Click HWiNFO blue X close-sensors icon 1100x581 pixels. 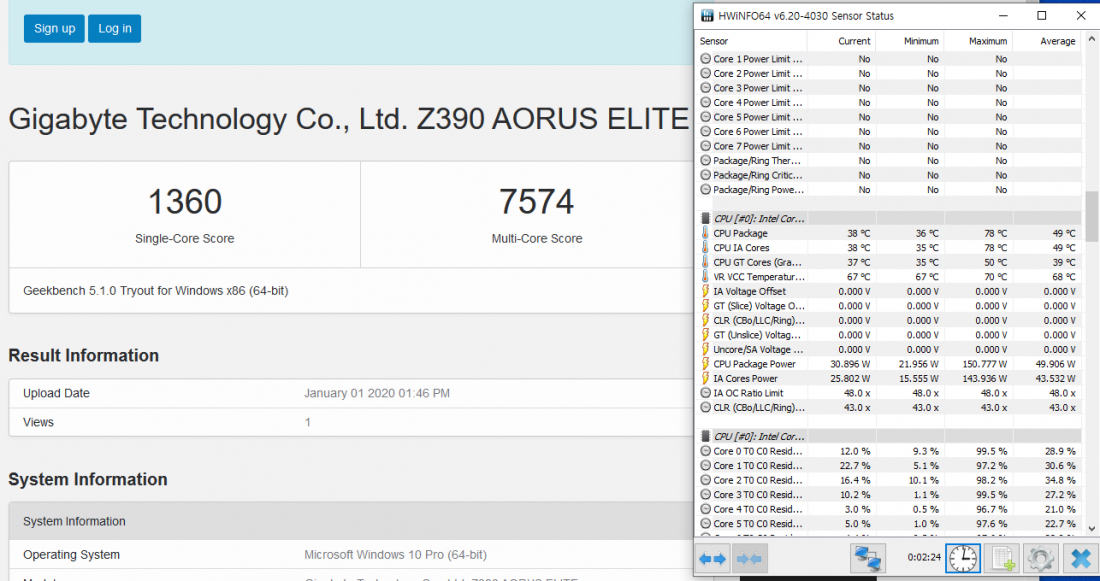1080,559
